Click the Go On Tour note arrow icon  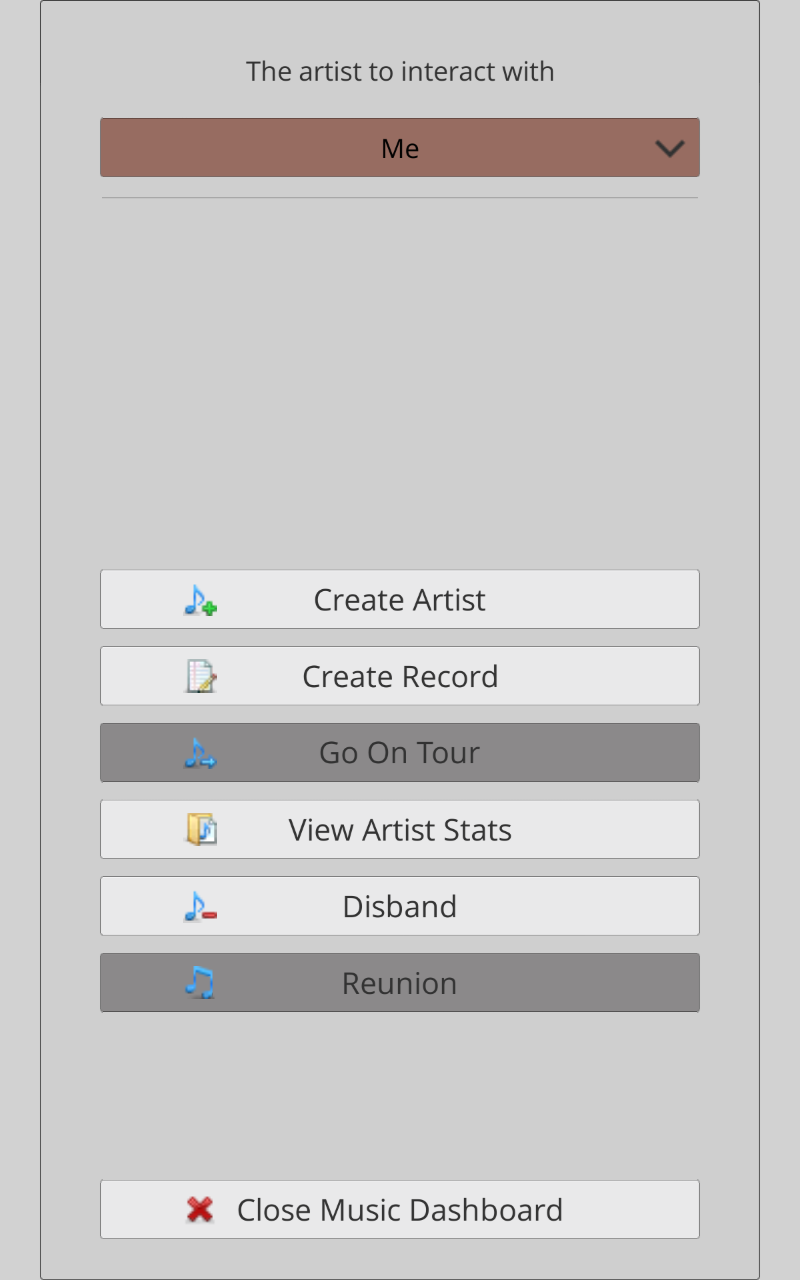click(200, 753)
